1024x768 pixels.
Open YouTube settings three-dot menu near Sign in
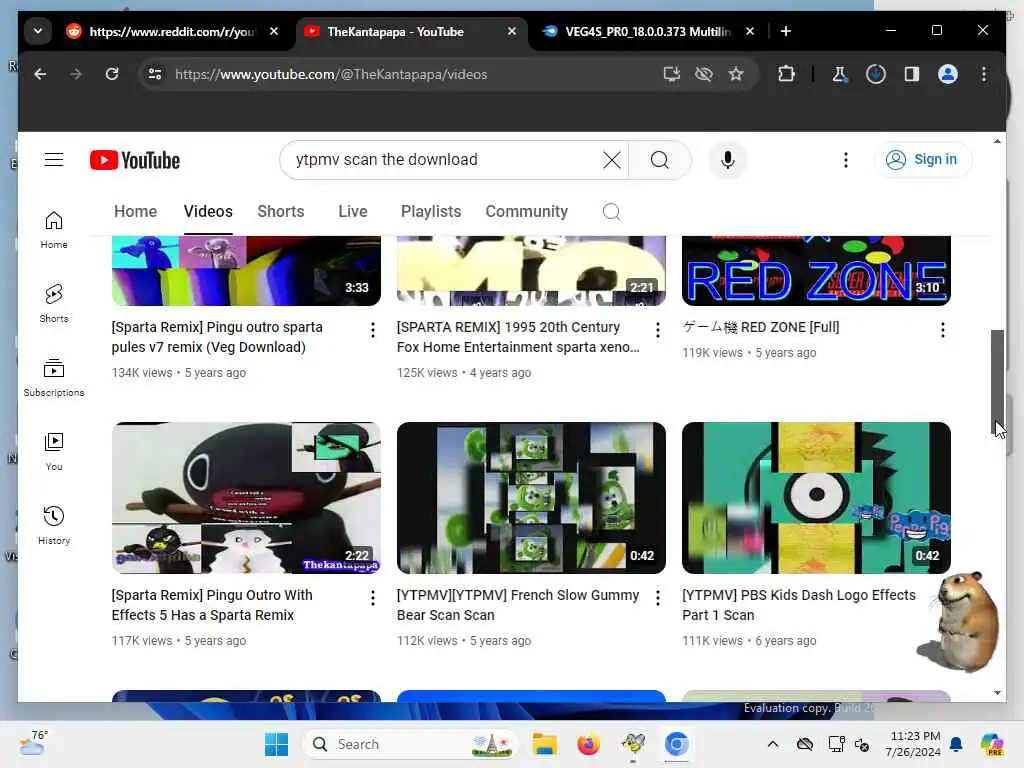pyautogui.click(x=846, y=160)
